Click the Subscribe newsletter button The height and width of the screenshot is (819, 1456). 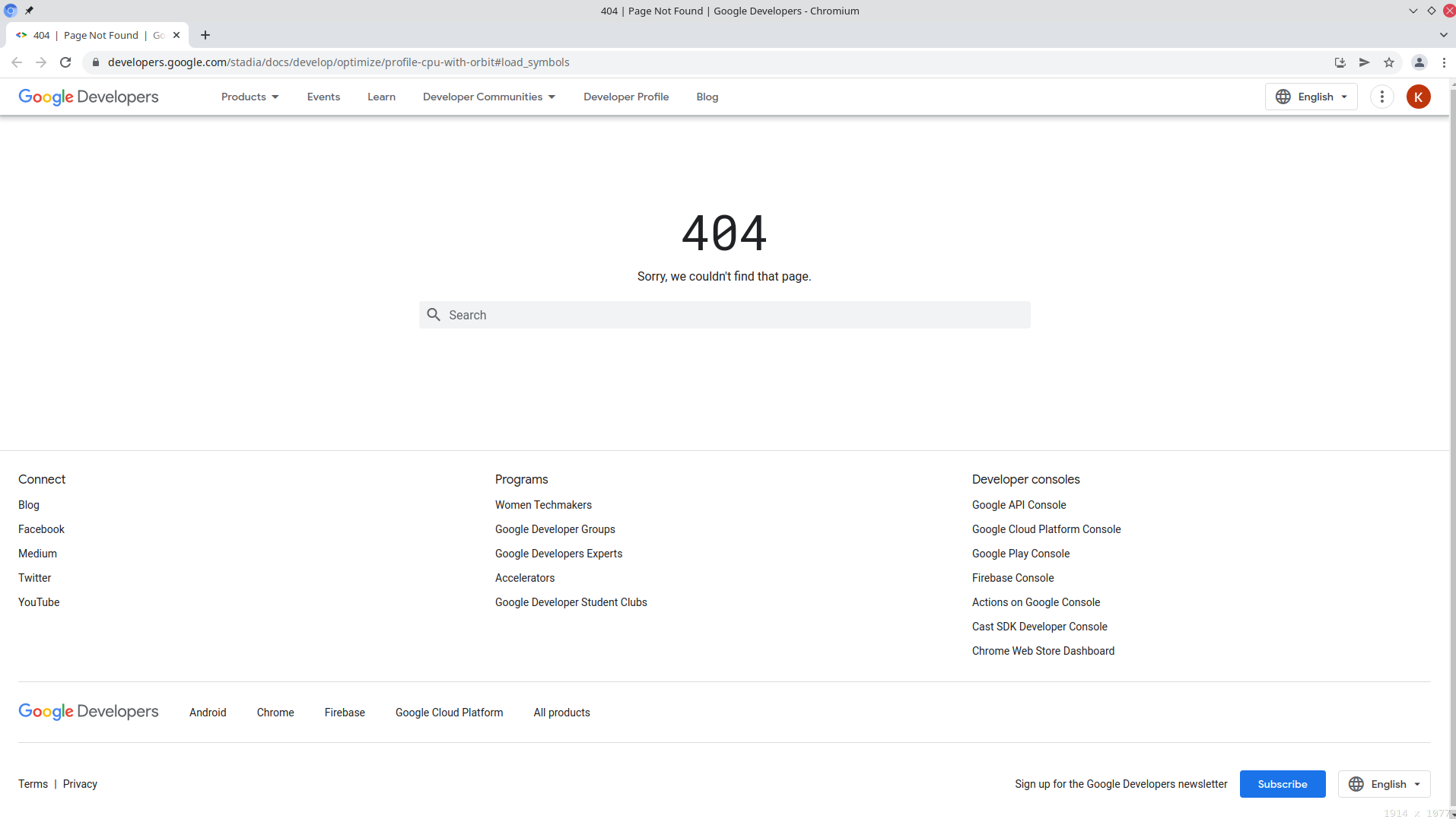pyautogui.click(x=1283, y=784)
